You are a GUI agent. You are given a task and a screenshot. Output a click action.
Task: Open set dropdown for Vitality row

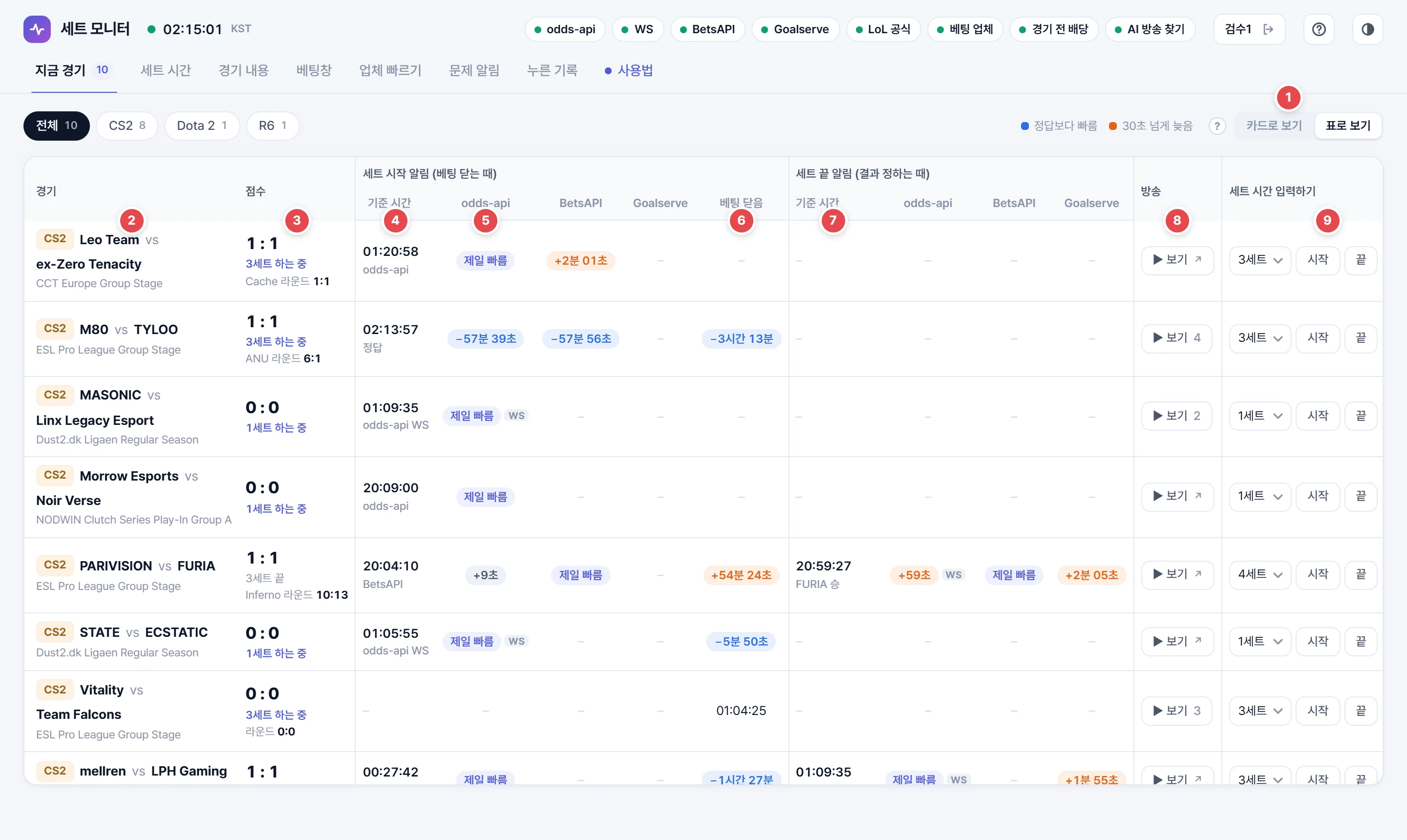[x=1260, y=711]
